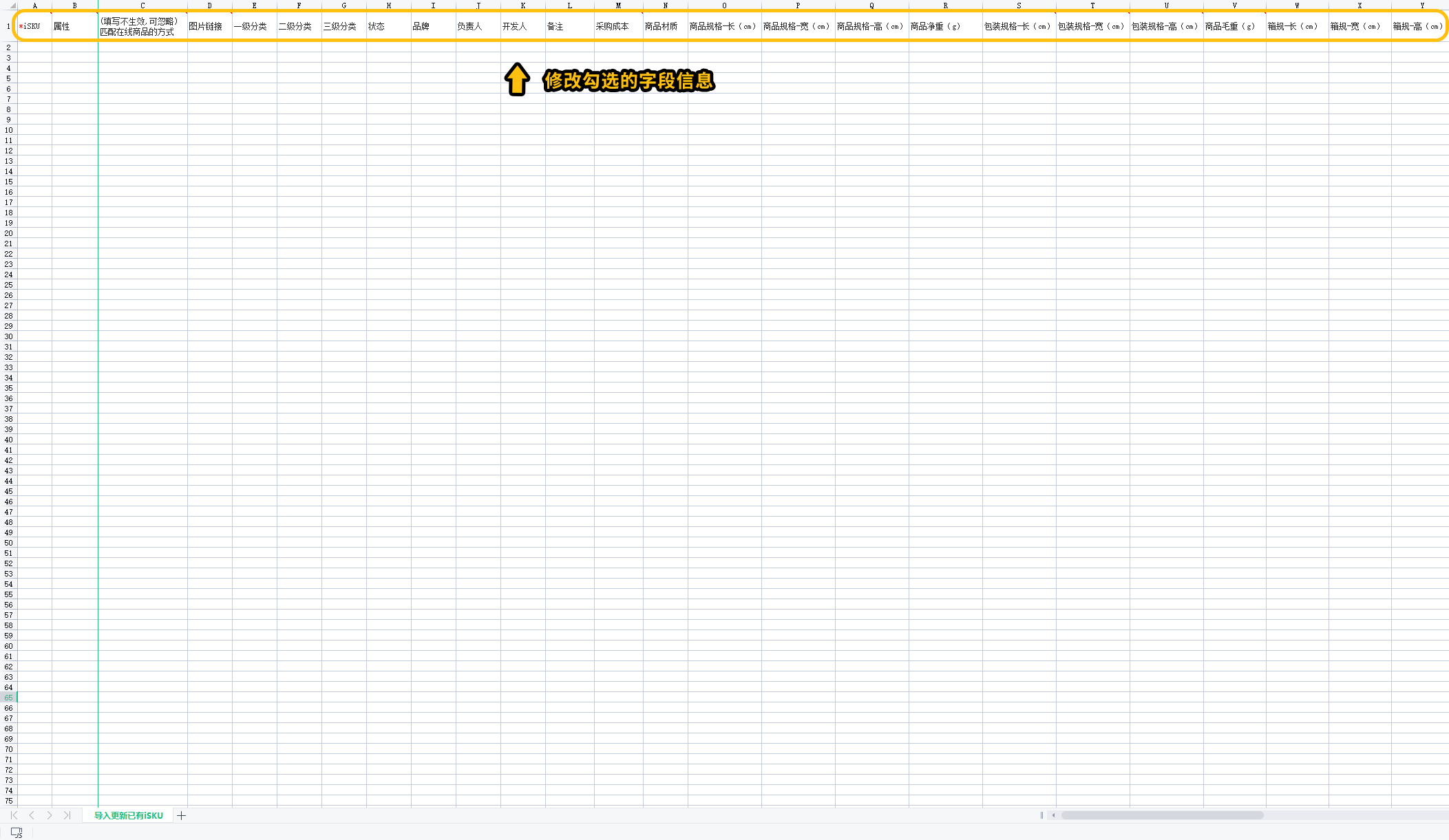The width and height of the screenshot is (1449, 840).
Task: Add a new sheet with plus button
Action: (182, 815)
